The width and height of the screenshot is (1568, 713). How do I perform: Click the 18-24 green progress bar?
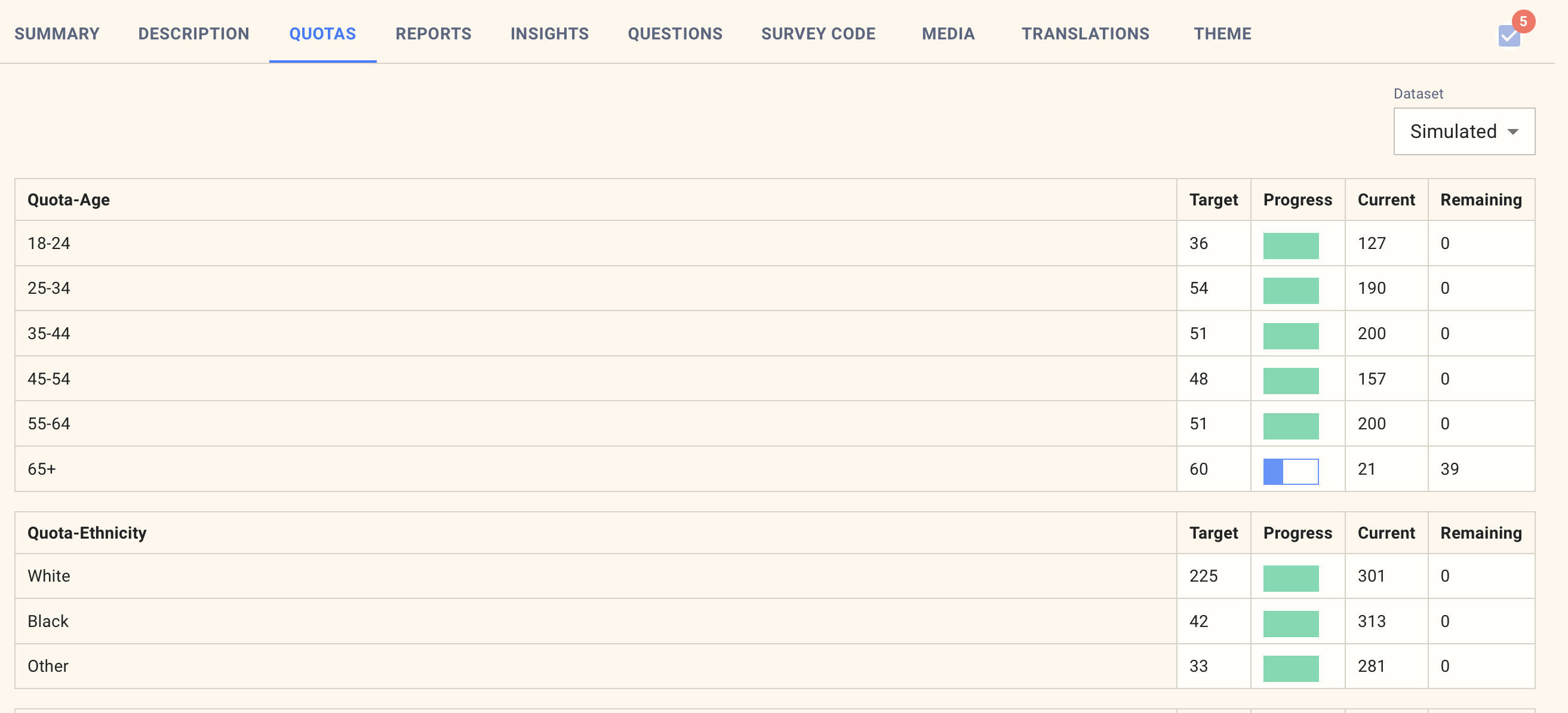pos(1290,245)
